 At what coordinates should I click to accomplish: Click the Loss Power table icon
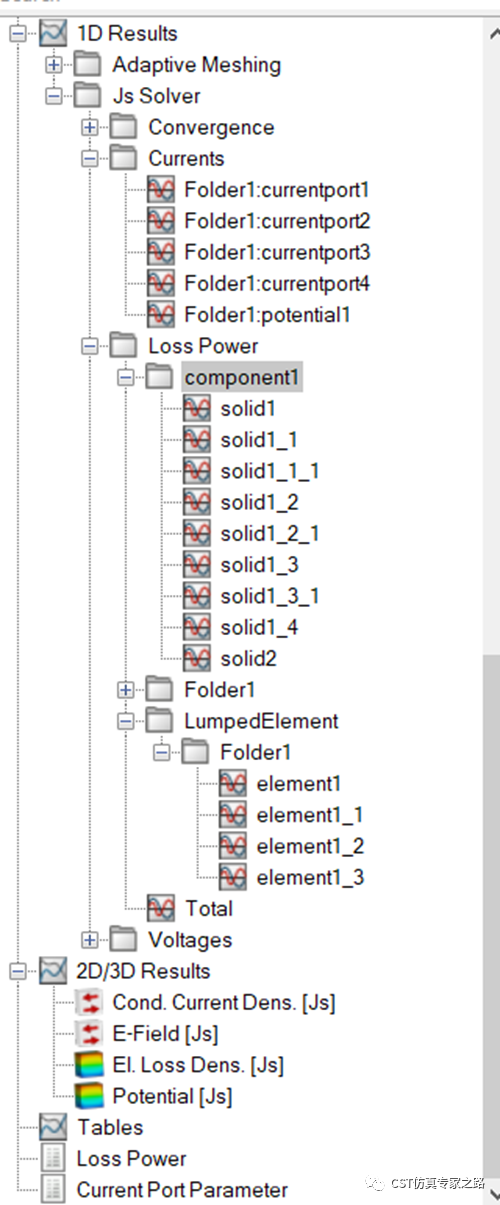54,1159
